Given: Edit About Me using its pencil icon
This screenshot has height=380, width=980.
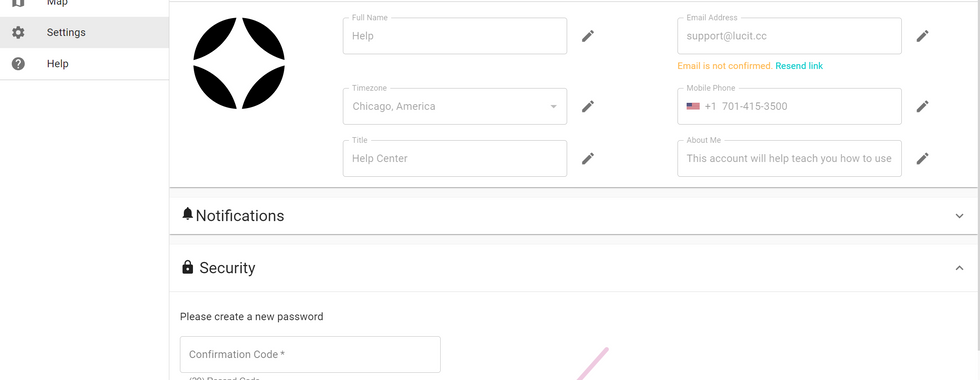Looking at the screenshot, I should [x=922, y=159].
